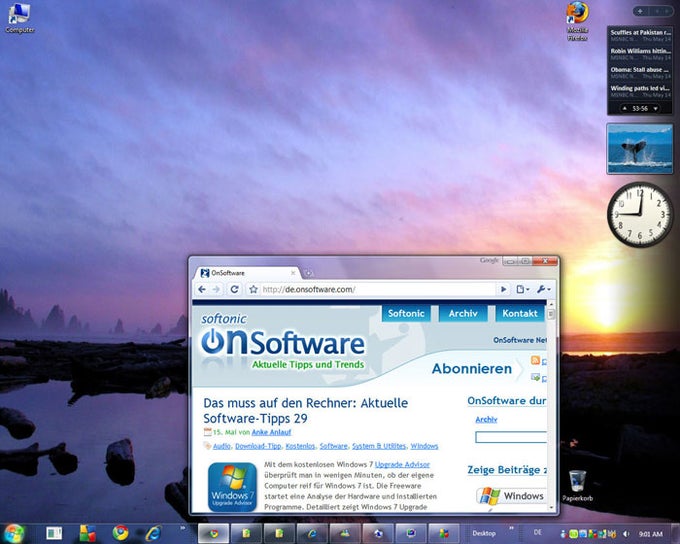Click the DE language indicator
Viewport: 680px width, 544px height.
coord(538,532)
